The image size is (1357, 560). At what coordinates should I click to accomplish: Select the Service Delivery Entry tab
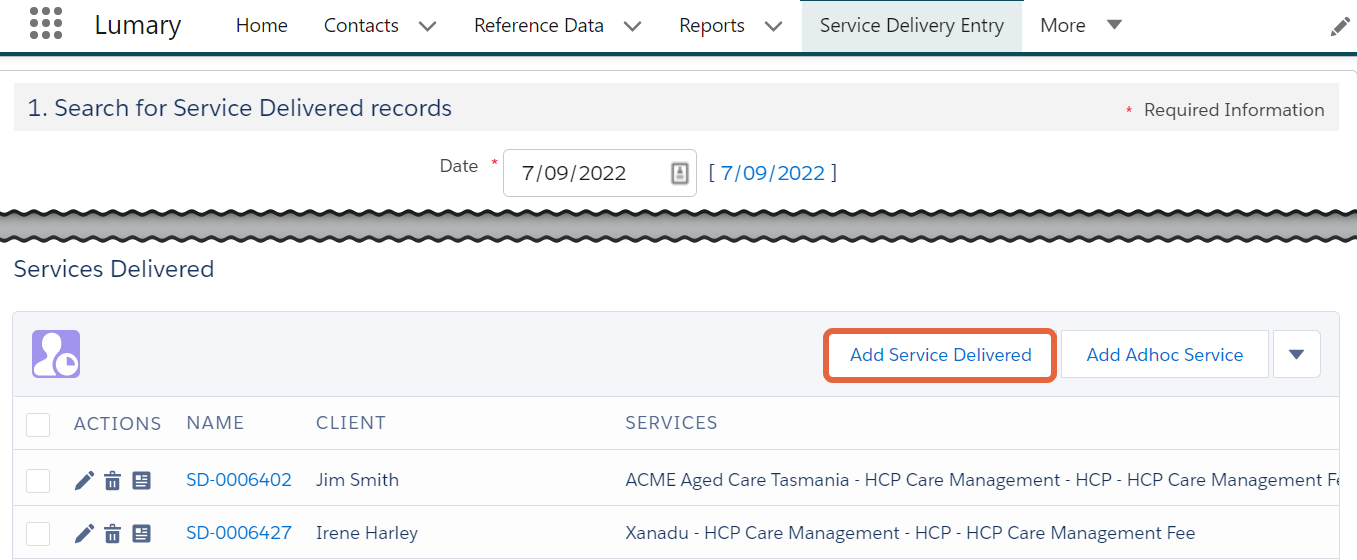coord(912,26)
